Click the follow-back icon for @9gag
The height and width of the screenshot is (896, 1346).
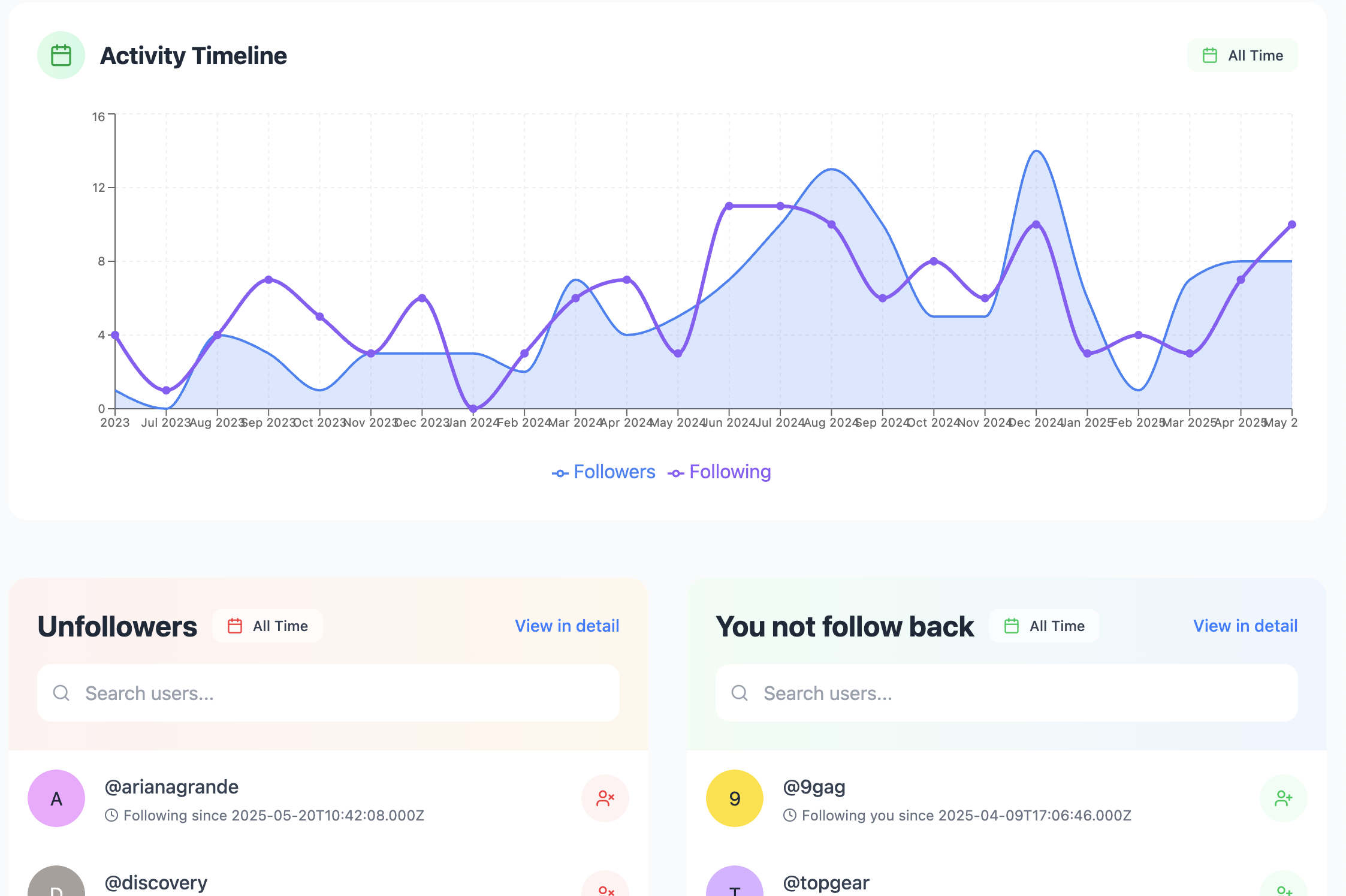click(x=1283, y=798)
